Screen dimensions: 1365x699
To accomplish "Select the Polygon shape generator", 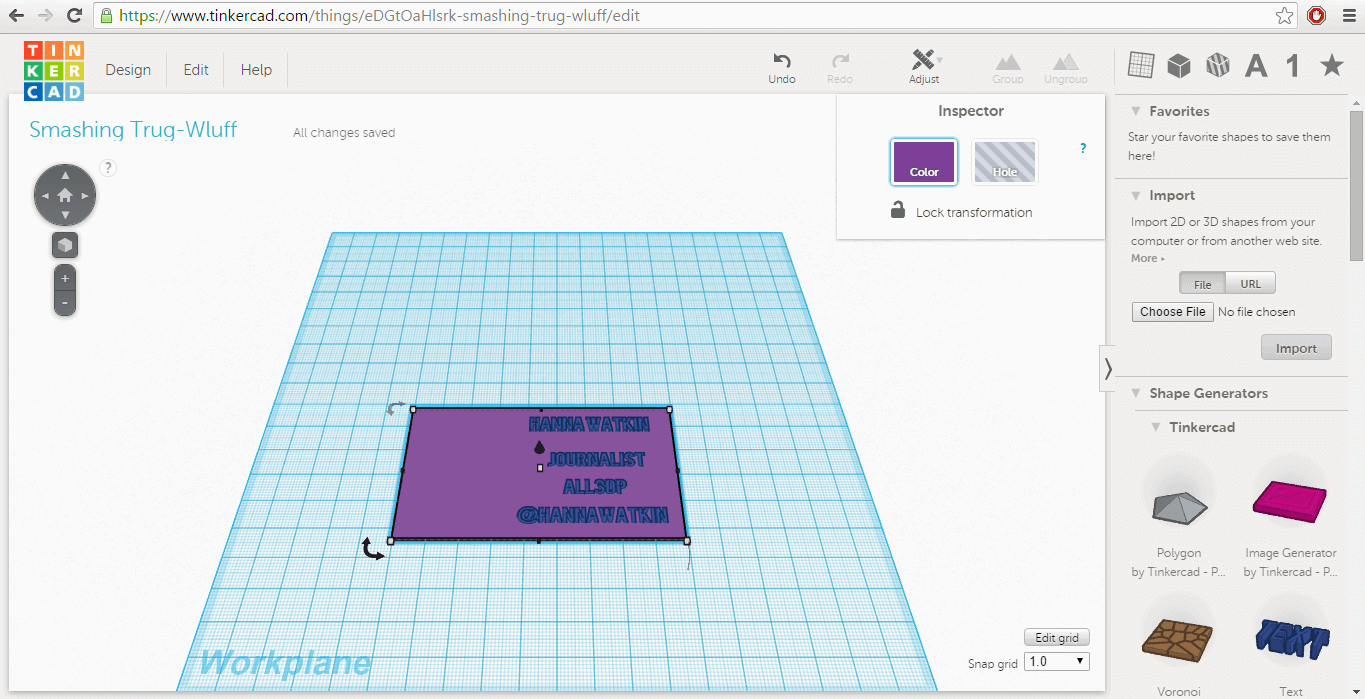I will (x=1179, y=508).
